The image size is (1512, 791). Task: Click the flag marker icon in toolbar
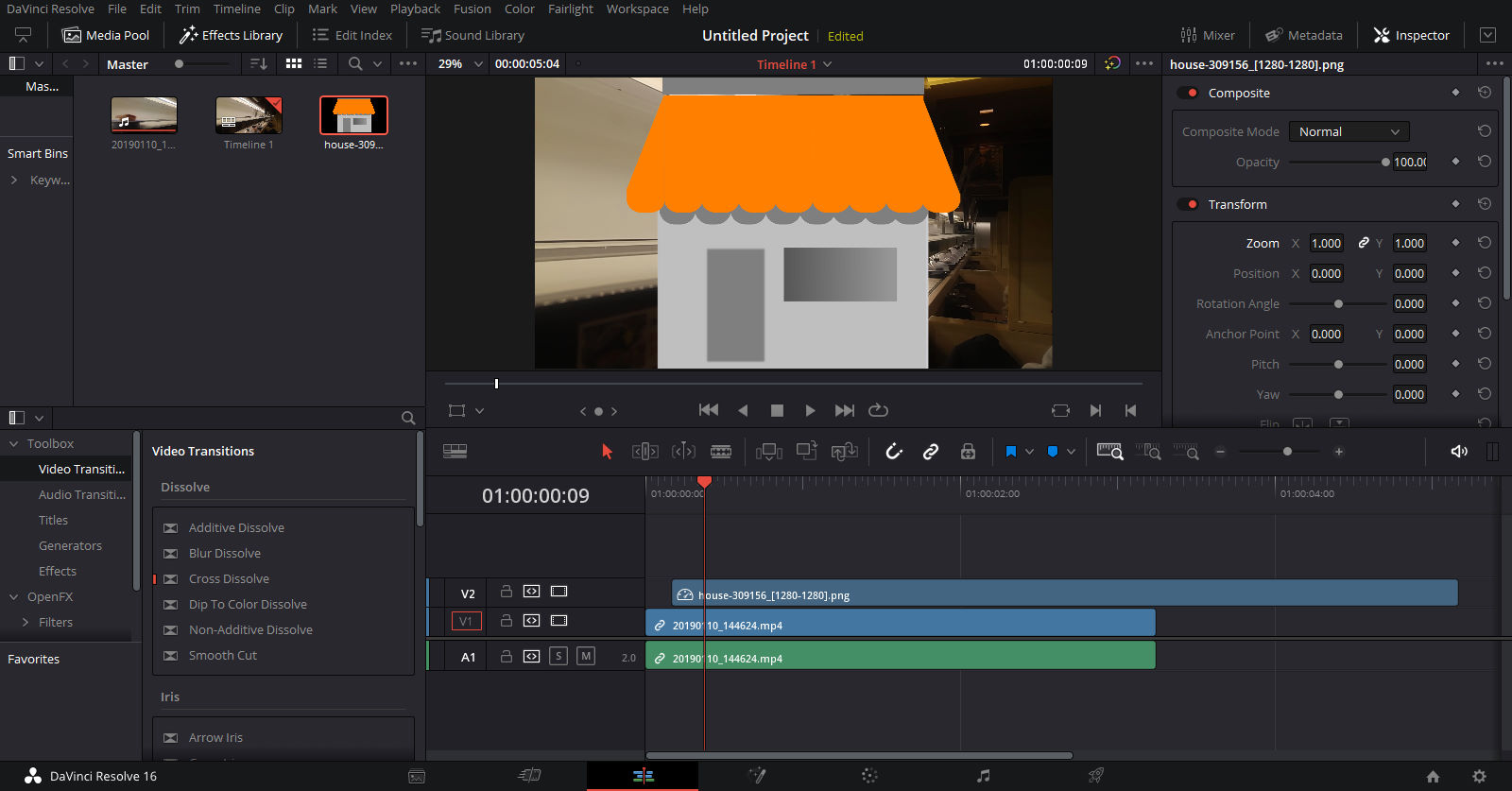(1010, 452)
